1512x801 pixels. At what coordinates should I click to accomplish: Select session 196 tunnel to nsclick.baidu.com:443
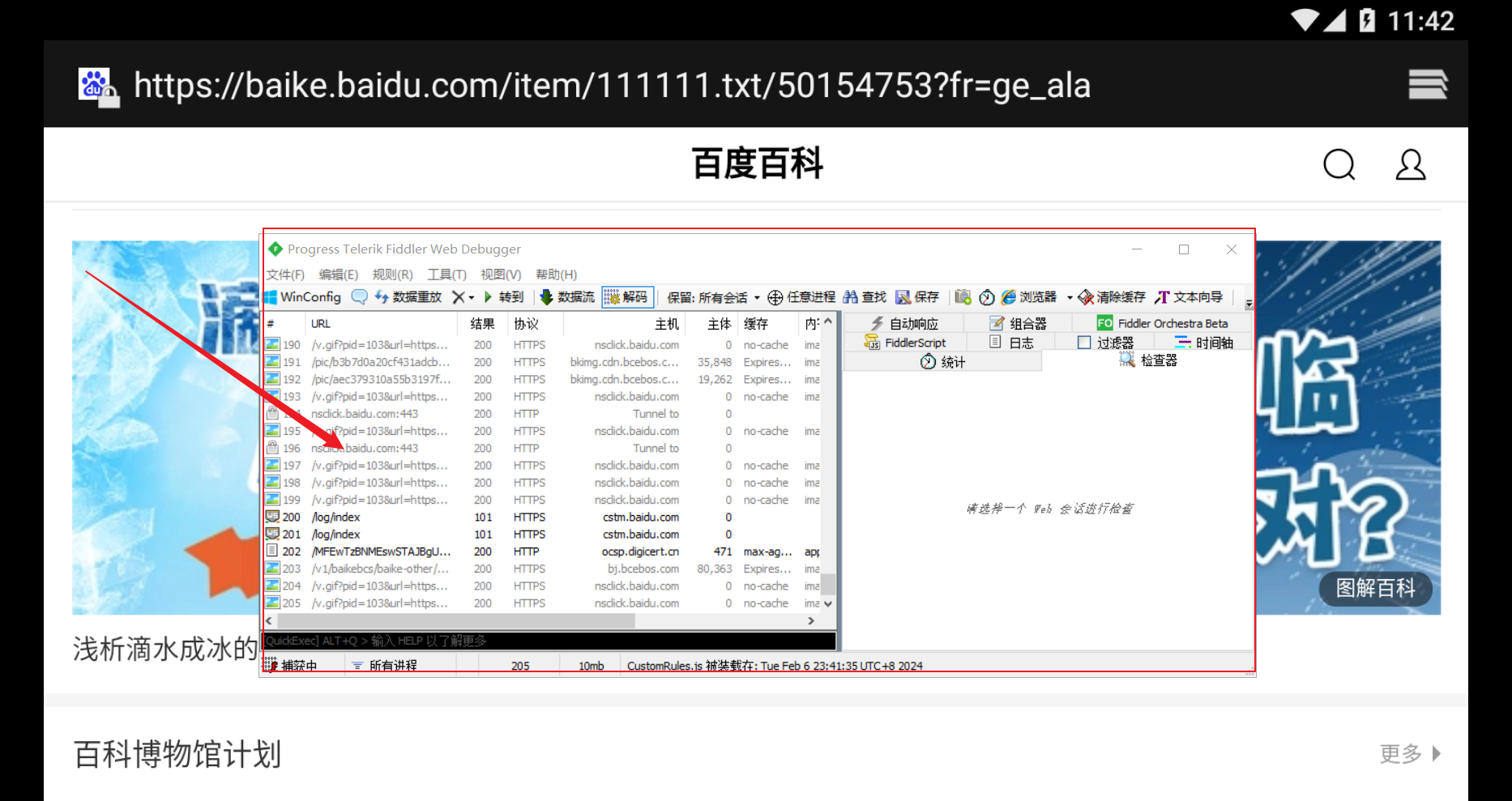coord(543,448)
